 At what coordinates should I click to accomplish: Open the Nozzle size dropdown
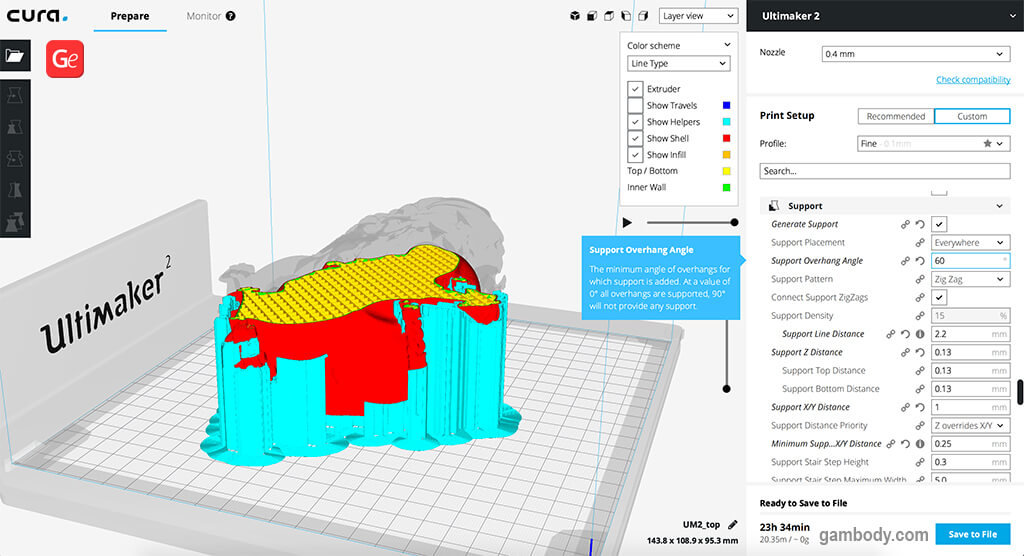[x=914, y=54]
